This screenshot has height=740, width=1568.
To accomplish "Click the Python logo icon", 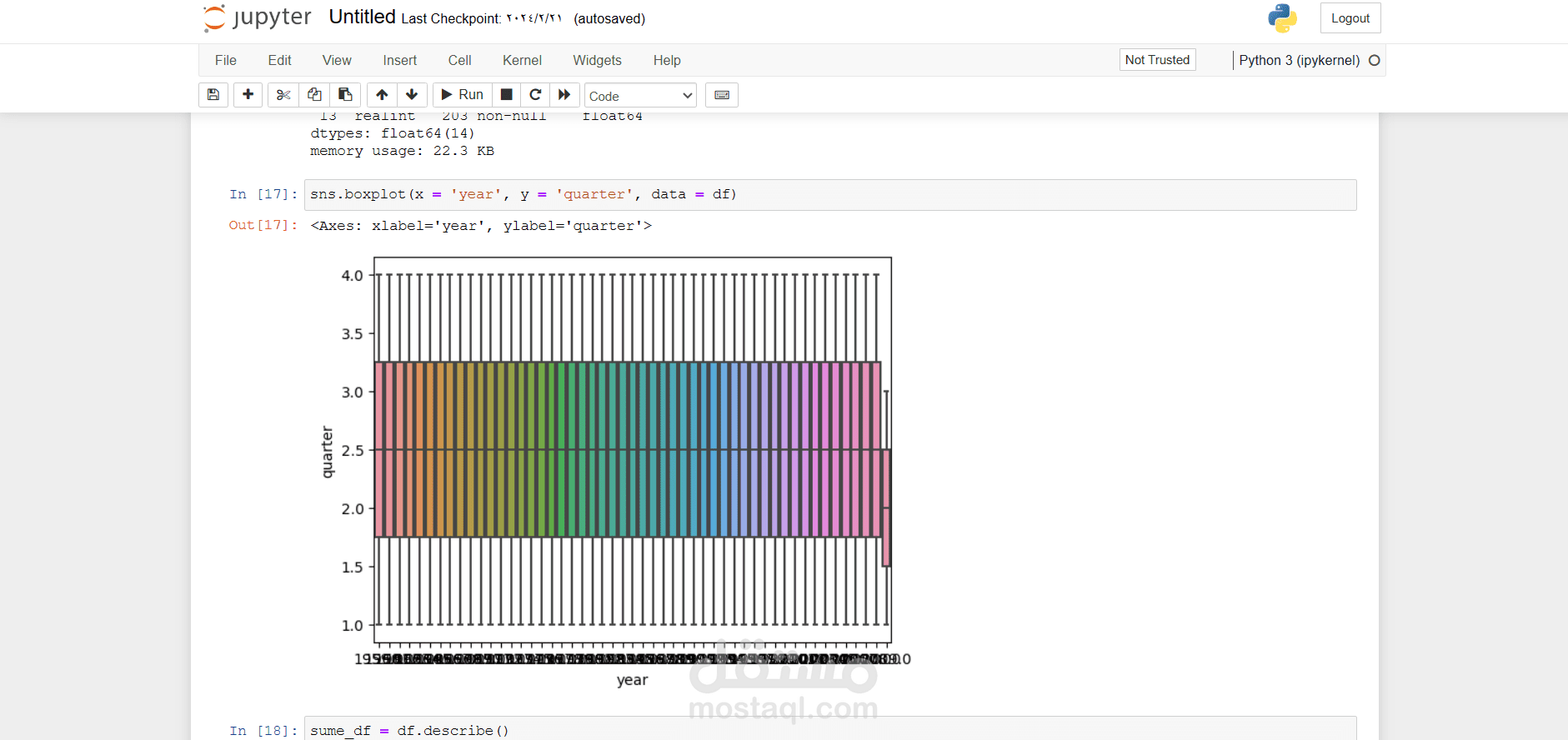I will [1282, 18].
